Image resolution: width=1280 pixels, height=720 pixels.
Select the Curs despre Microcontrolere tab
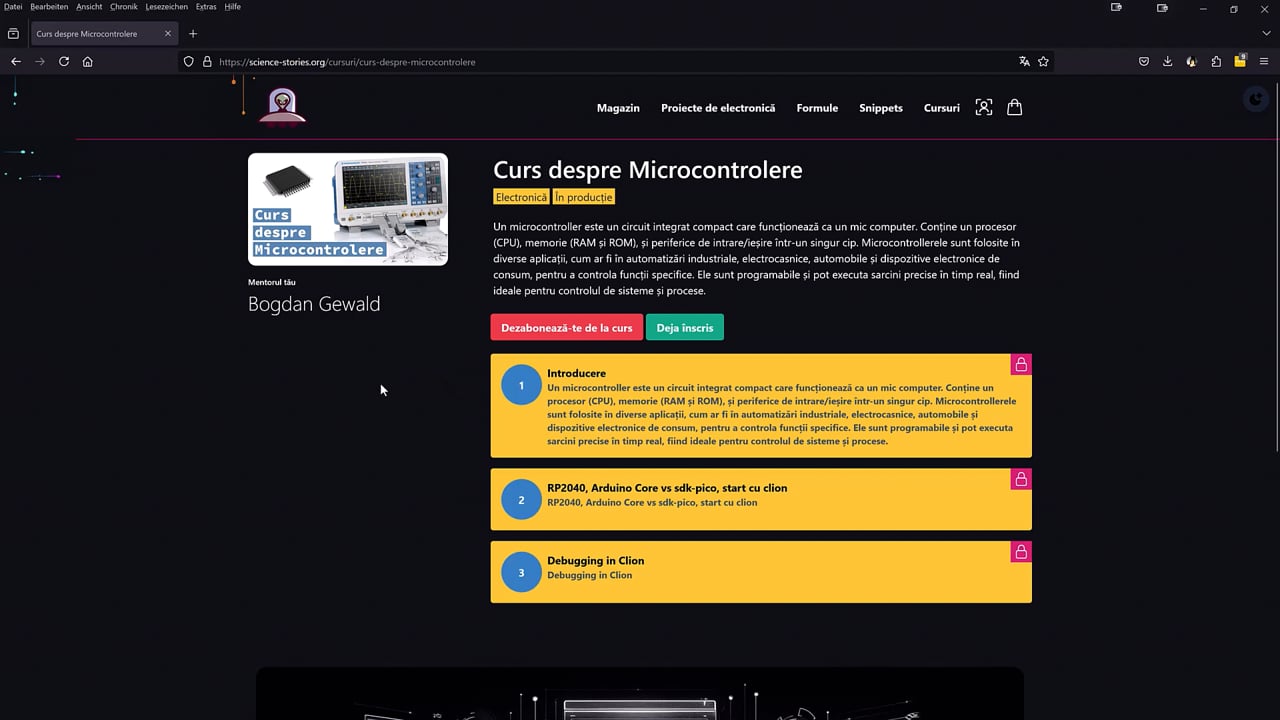(x=103, y=34)
